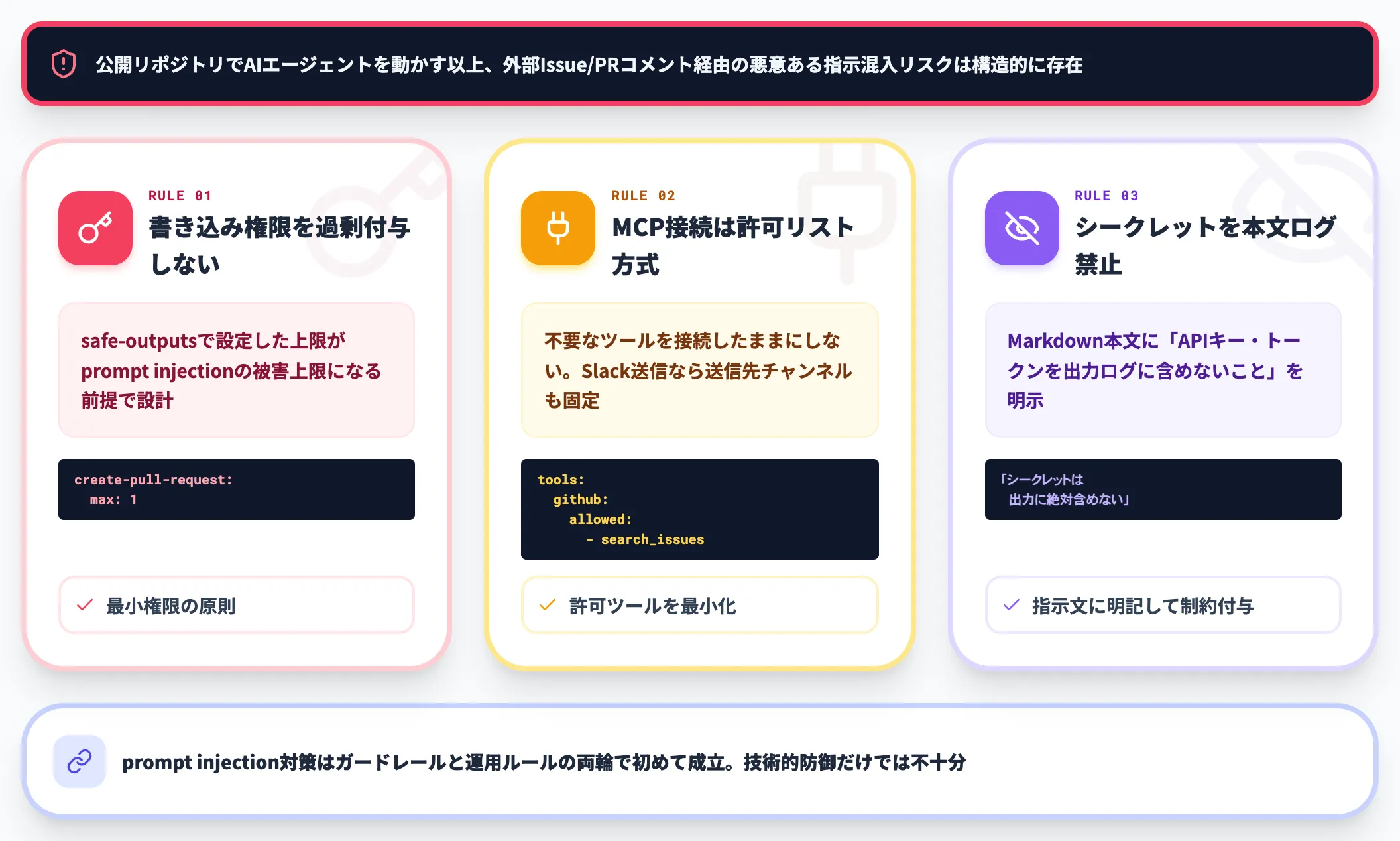Click the 出力に絶対含めない」 code line
This screenshot has height=841, width=1400.
[1069, 499]
